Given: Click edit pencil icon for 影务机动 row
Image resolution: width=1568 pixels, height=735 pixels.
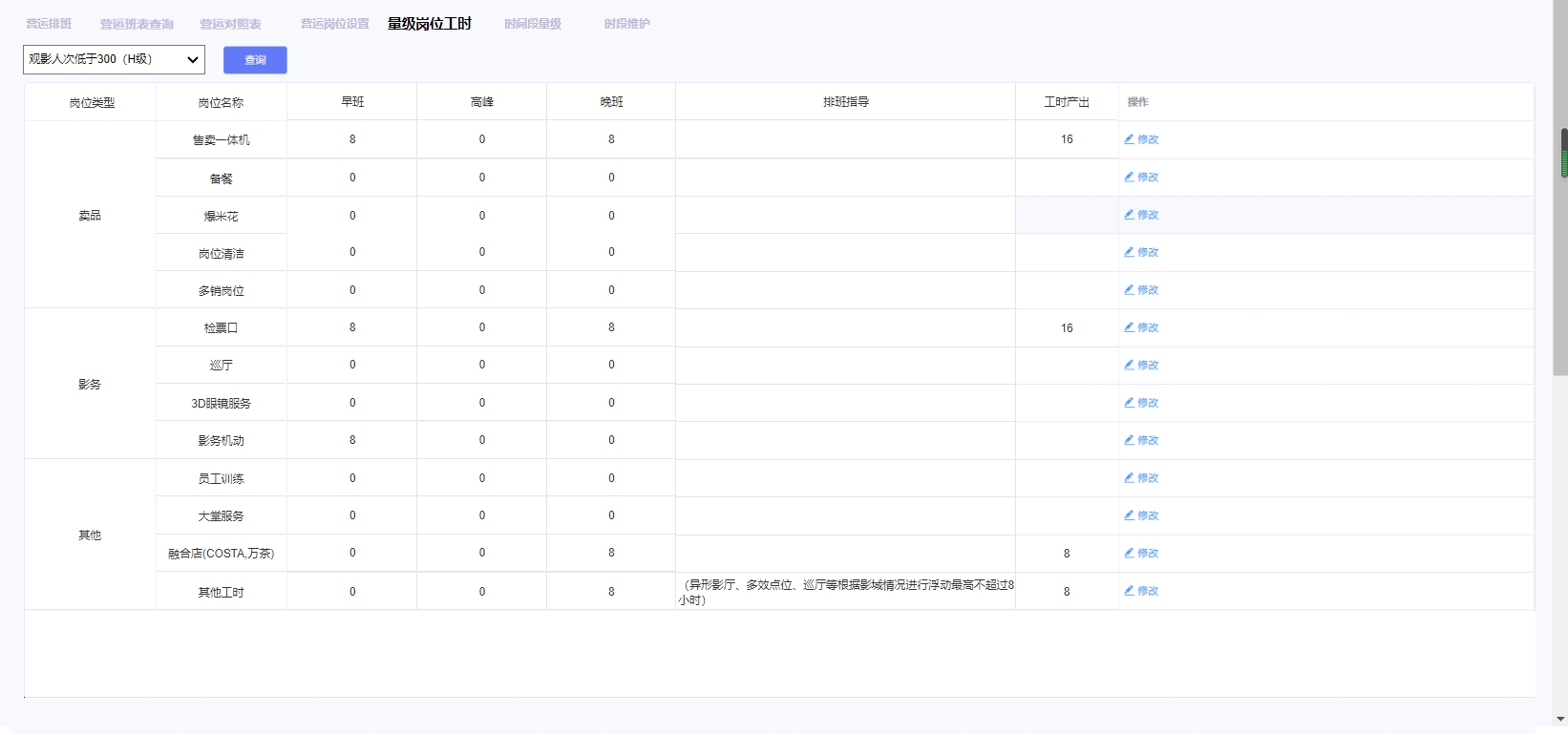Looking at the screenshot, I should coord(1130,440).
